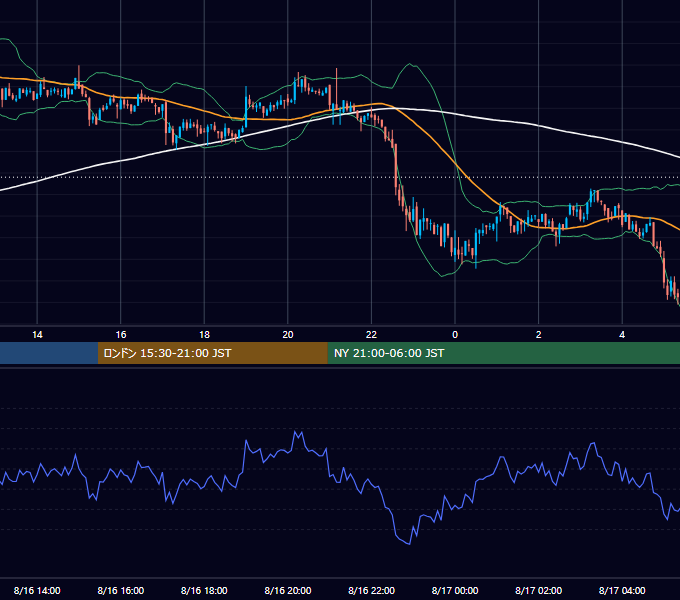Viewport: 680px width, 600px height.
Task: Click the oscillator's lowest trough after 22:00
Action: pos(409,544)
